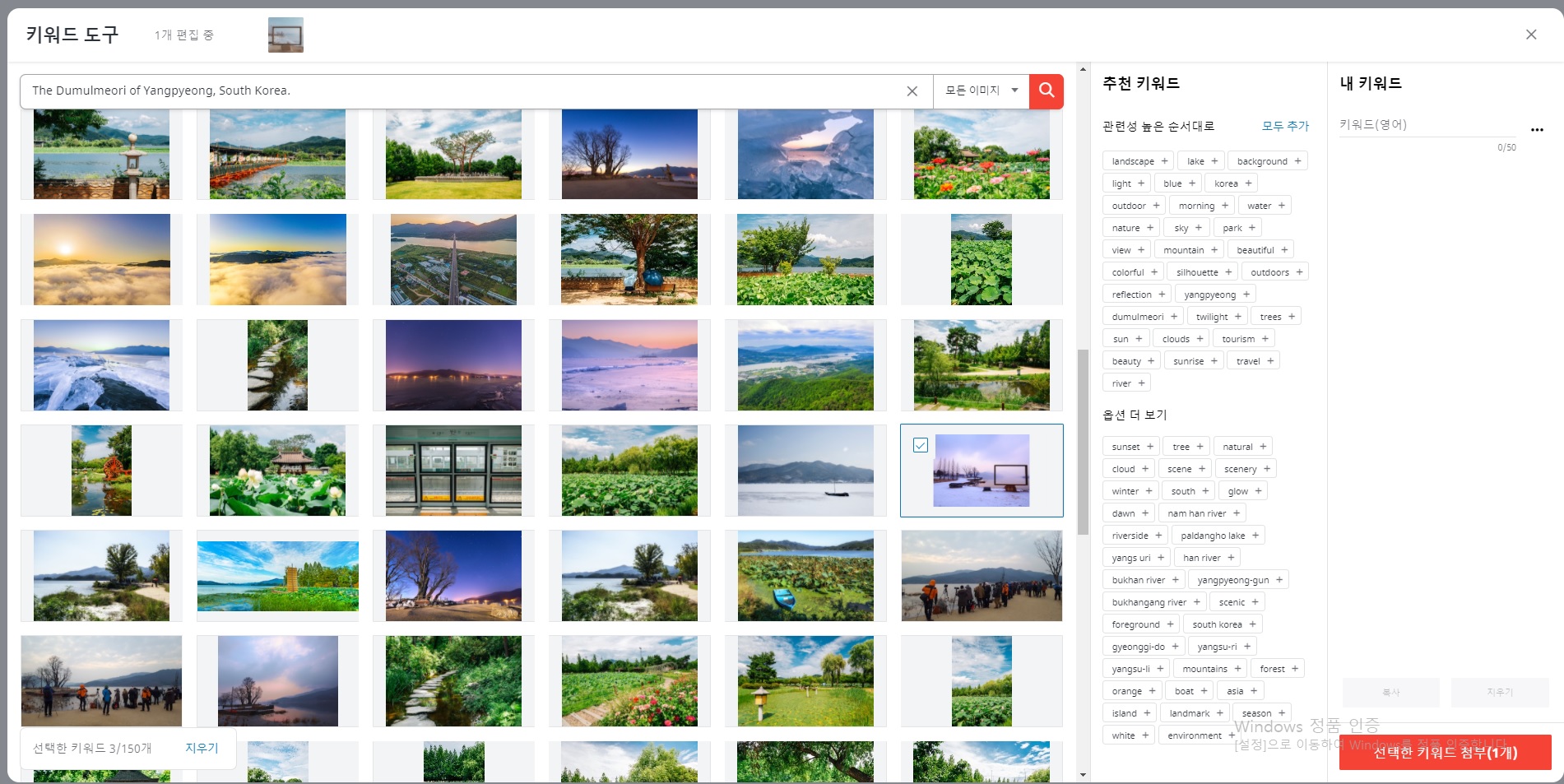The image size is (1564, 784).
Task: Add the 'yangpyeong' keyword
Action: [x=1216, y=295]
